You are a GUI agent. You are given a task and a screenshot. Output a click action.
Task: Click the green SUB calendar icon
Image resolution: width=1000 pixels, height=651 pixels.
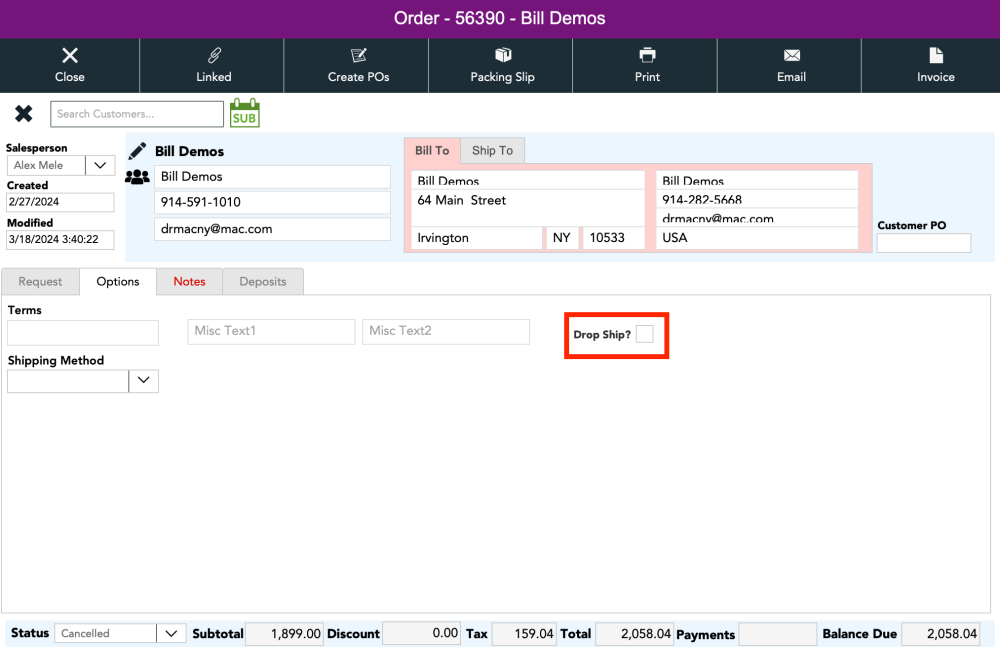point(244,113)
